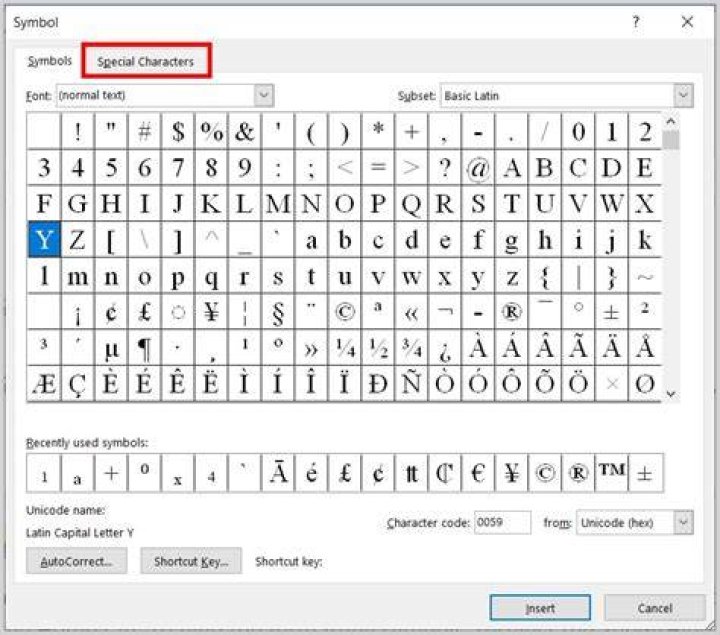Switch to the Special Characters tab
Viewport: 720px width, 635px height.
(146, 62)
